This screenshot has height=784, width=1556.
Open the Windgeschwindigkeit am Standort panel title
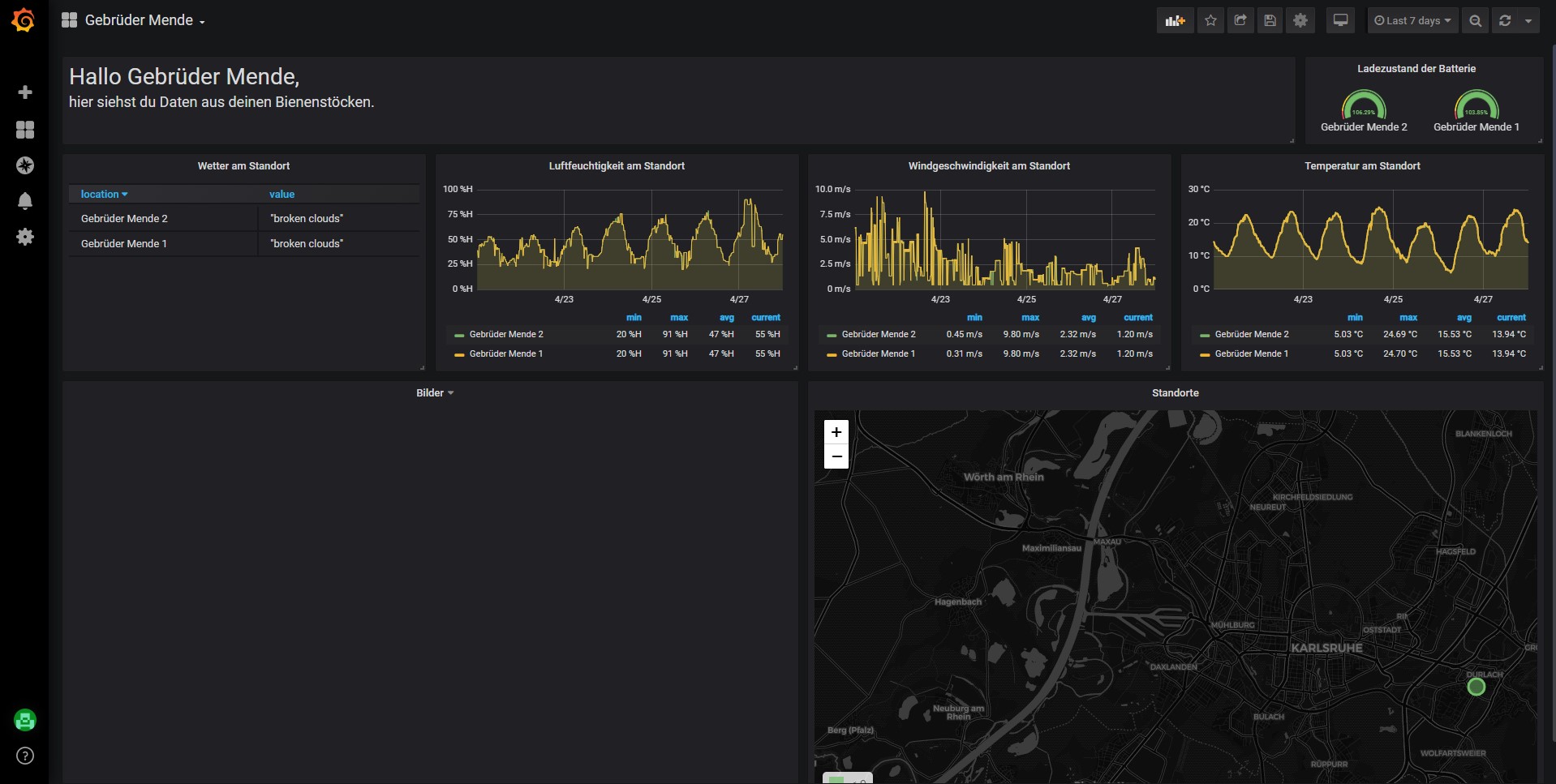tap(989, 166)
